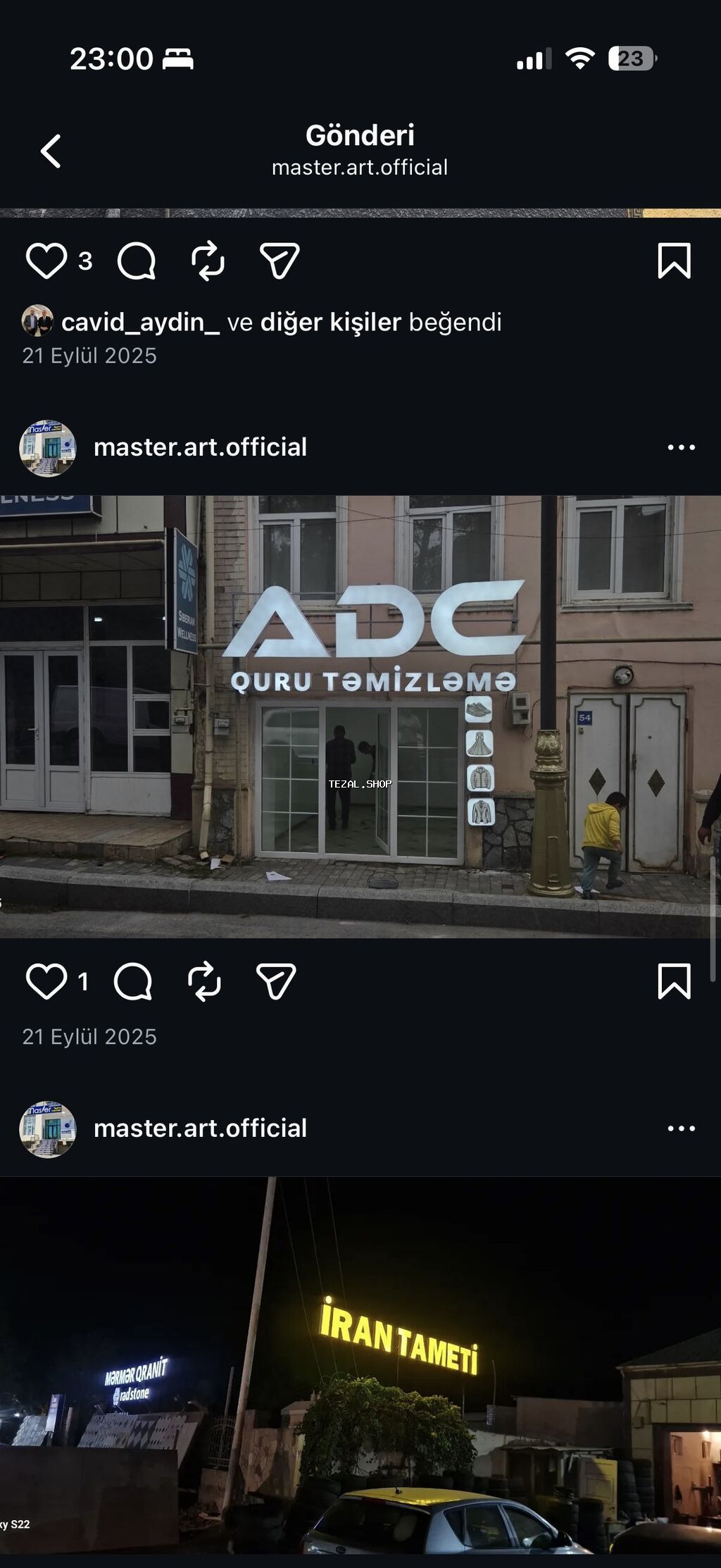Open master.art.official username above ADC post
Image resolution: width=721 pixels, height=1568 pixels.
click(x=200, y=447)
